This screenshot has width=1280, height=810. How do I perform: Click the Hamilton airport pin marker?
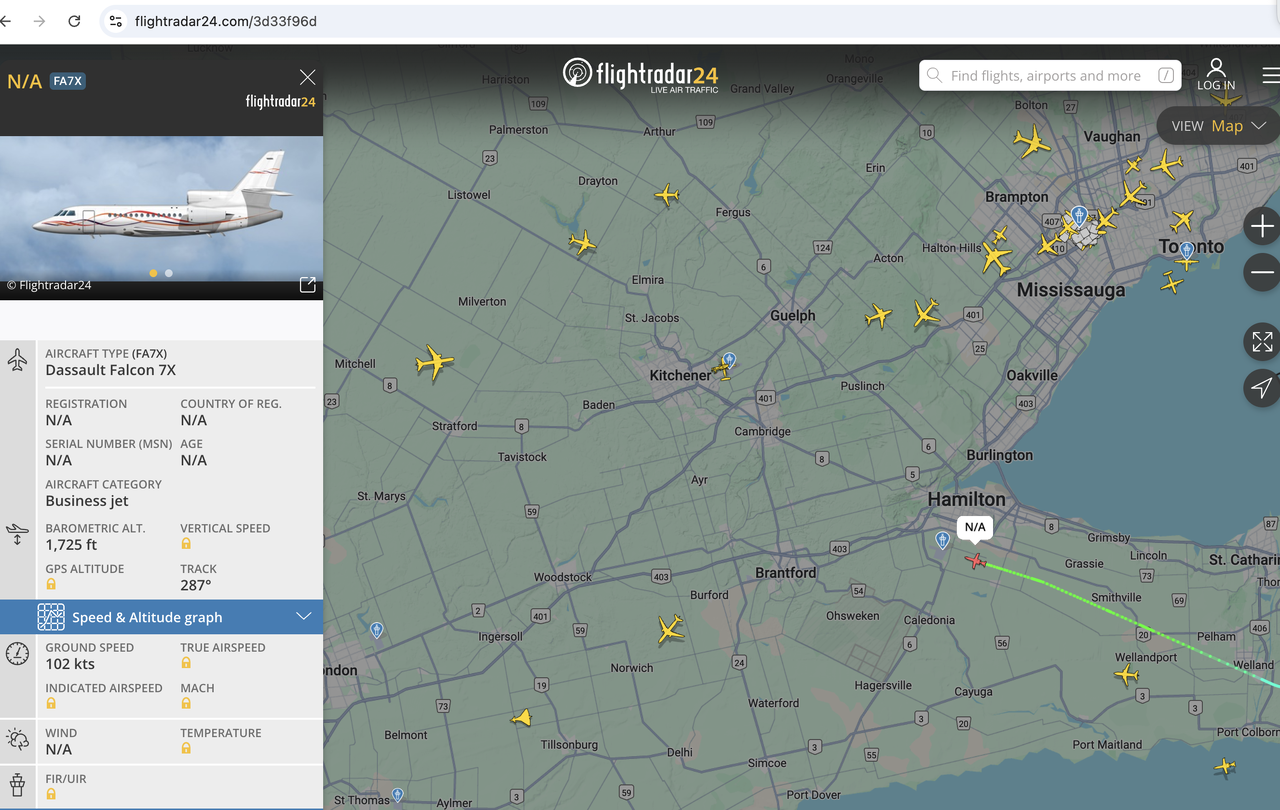click(942, 540)
